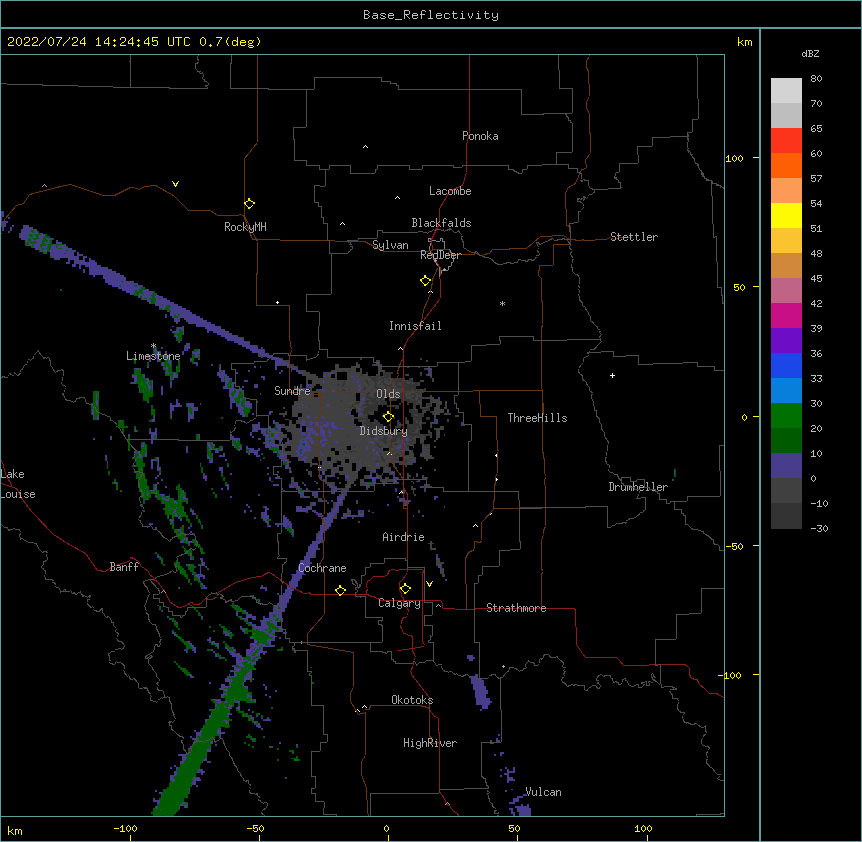
Task: Click the Limestone label
Action: pos(153,356)
